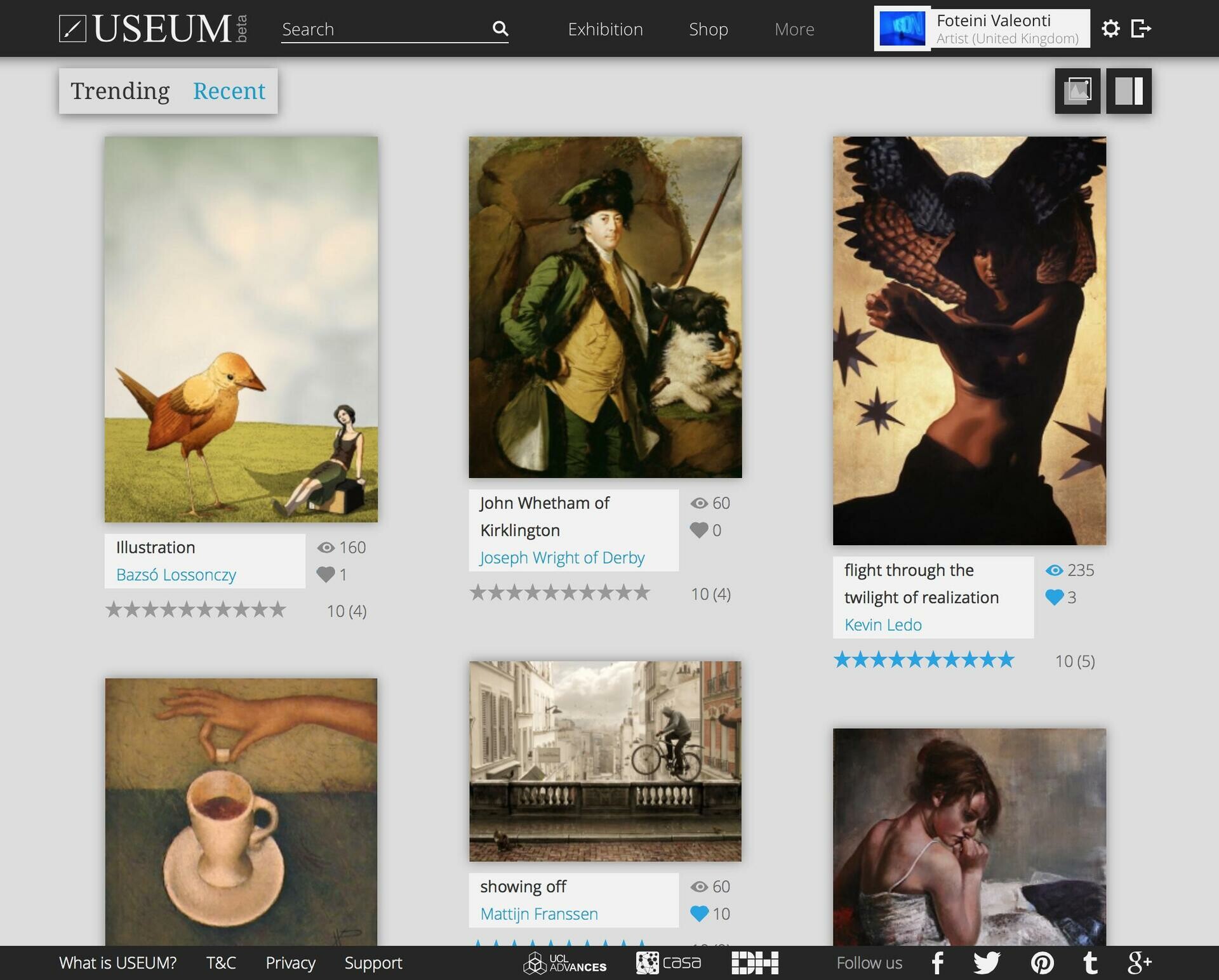Viewport: 1219px width, 980px height.
Task: Open the Exhibition menu
Action: coord(605,29)
